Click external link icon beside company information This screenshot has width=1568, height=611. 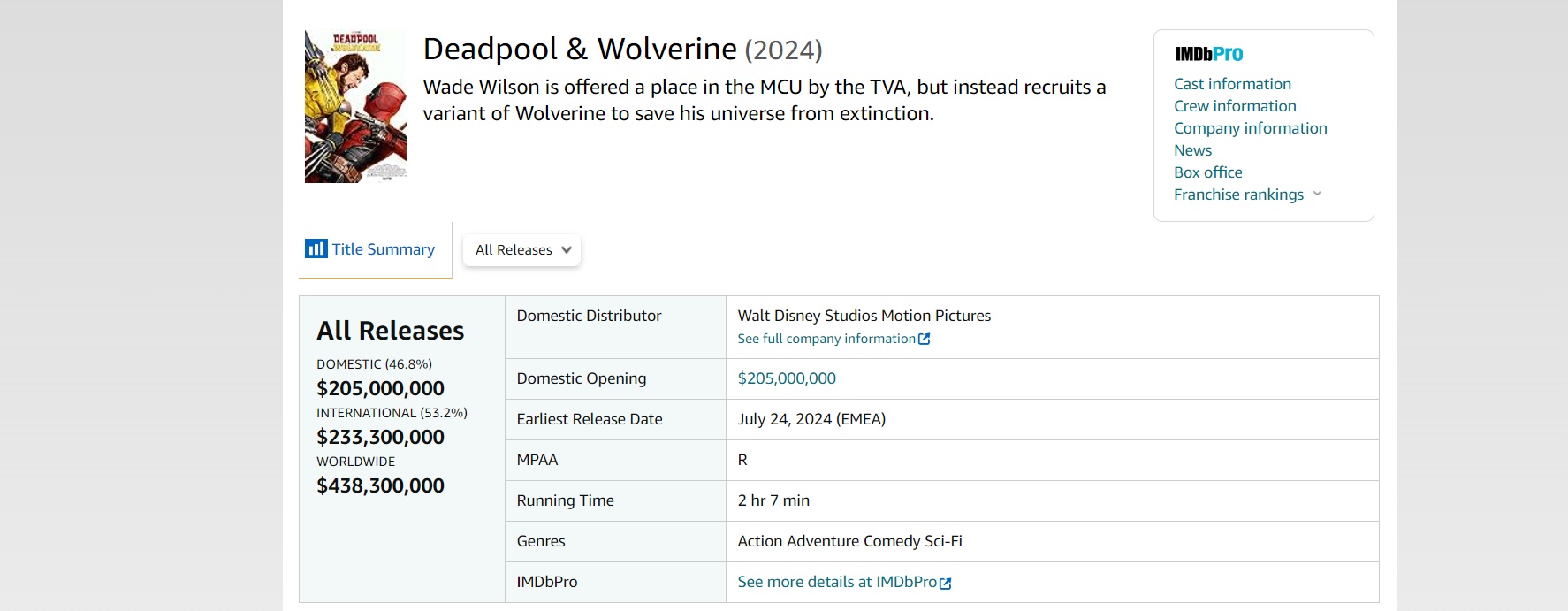925,339
